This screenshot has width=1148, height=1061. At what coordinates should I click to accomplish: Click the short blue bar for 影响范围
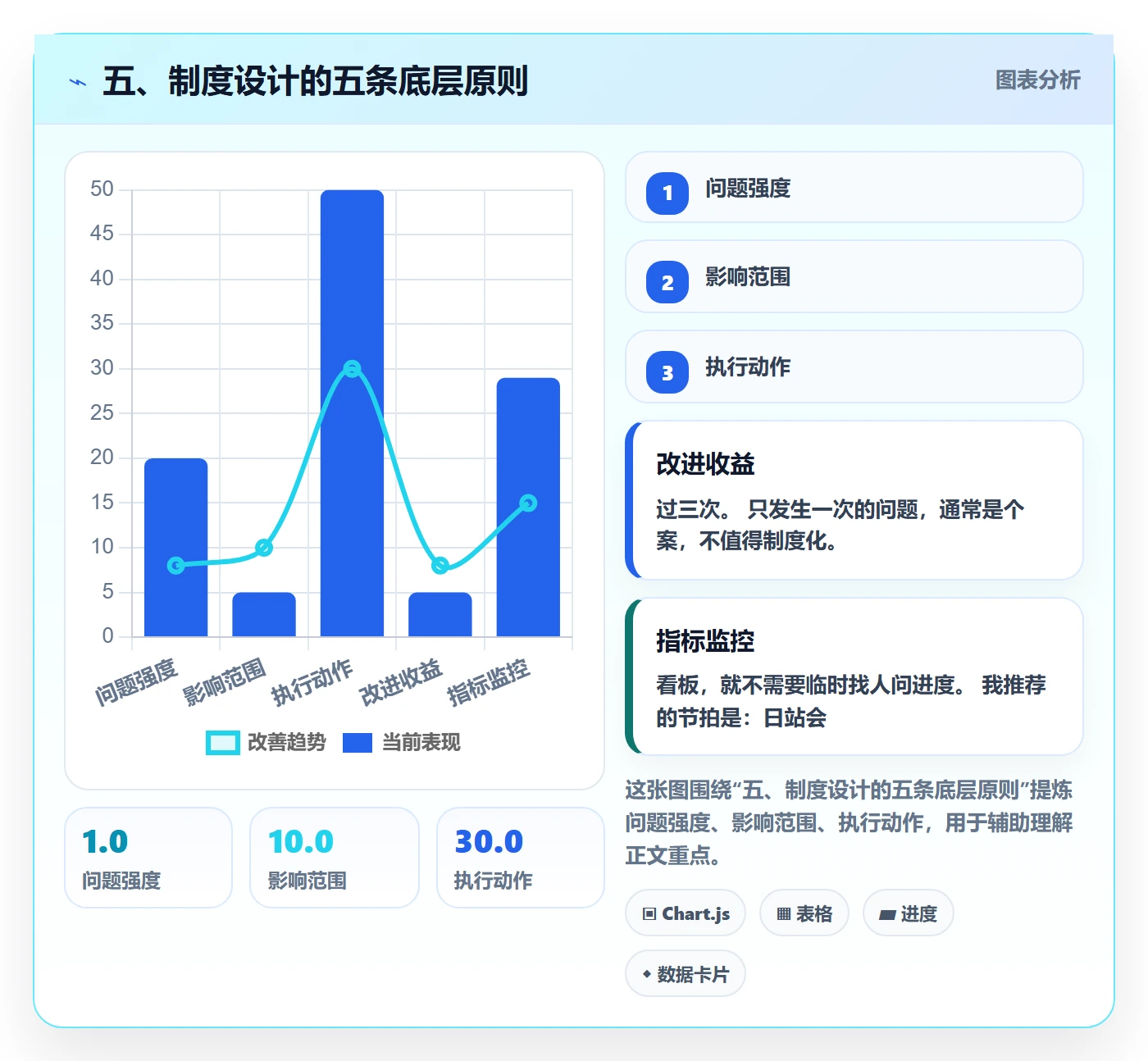(x=264, y=614)
